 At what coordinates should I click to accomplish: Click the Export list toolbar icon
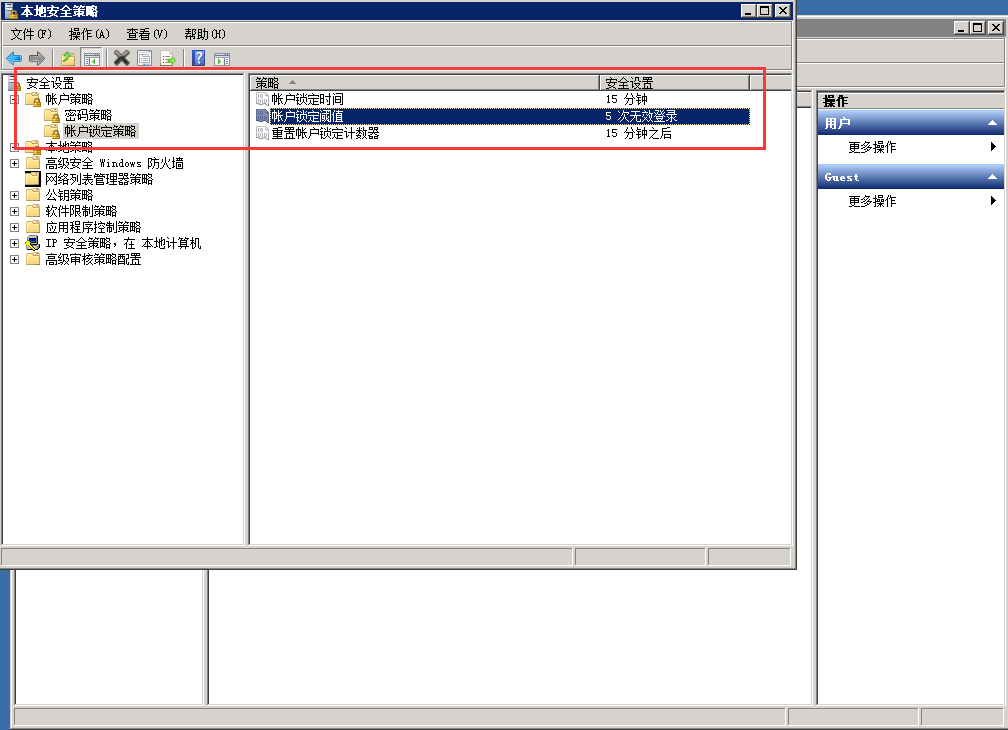coord(168,58)
